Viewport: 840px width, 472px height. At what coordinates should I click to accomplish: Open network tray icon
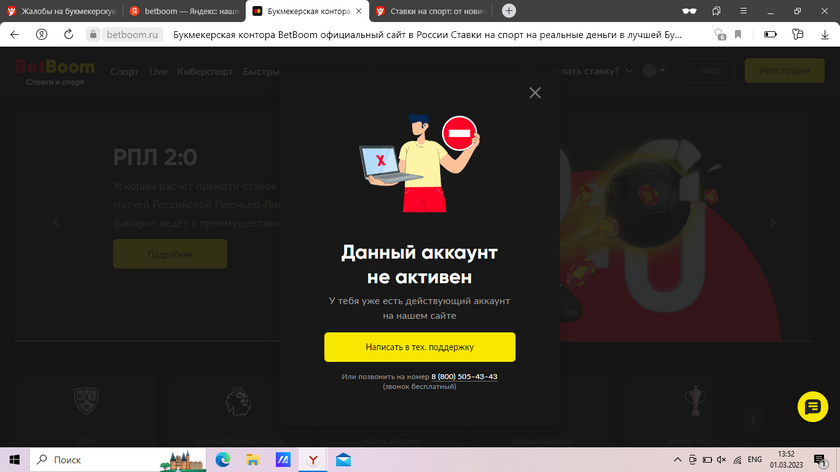point(737,460)
